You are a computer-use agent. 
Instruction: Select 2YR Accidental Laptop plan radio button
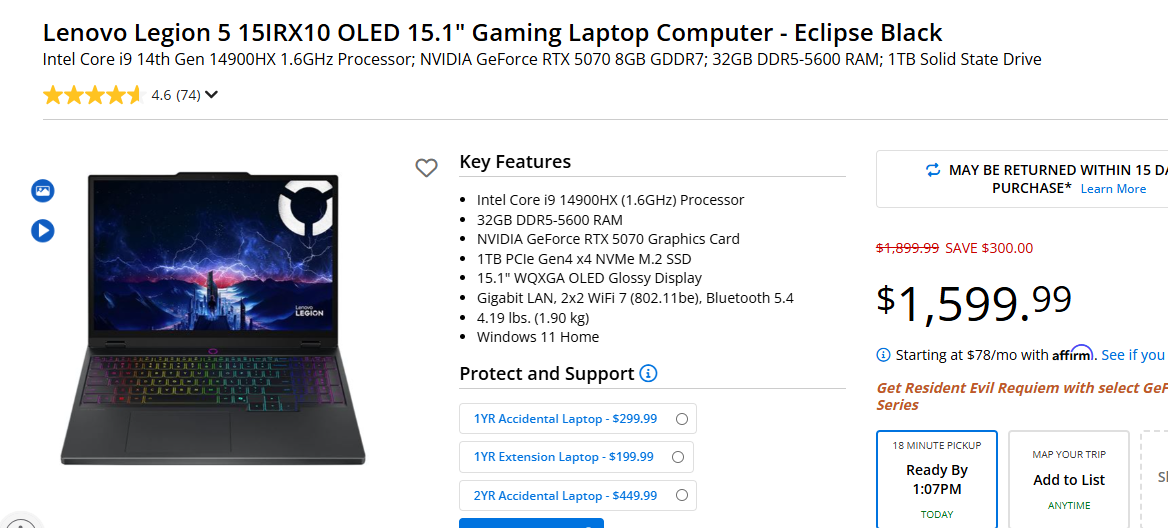(x=682, y=495)
